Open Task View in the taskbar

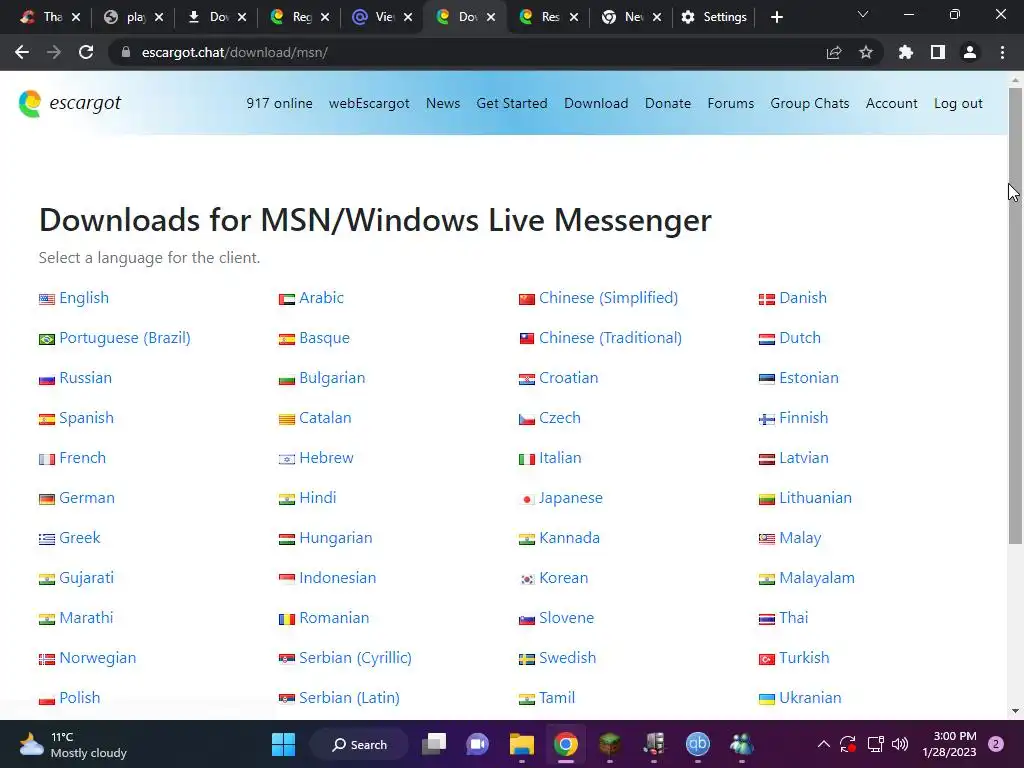point(434,744)
